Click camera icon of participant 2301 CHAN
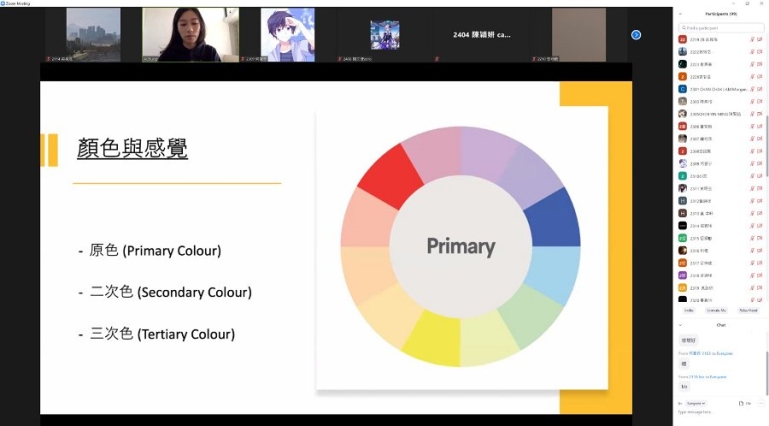Image resolution: width=769 pixels, height=426 pixels. [x=760, y=89]
